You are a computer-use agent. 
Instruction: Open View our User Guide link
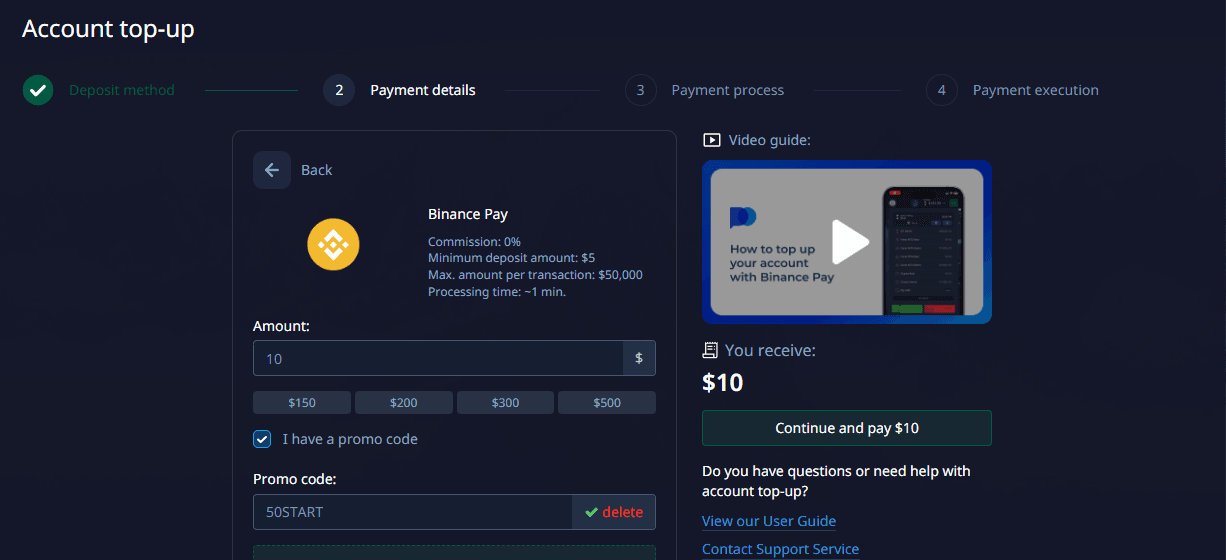[x=769, y=521]
